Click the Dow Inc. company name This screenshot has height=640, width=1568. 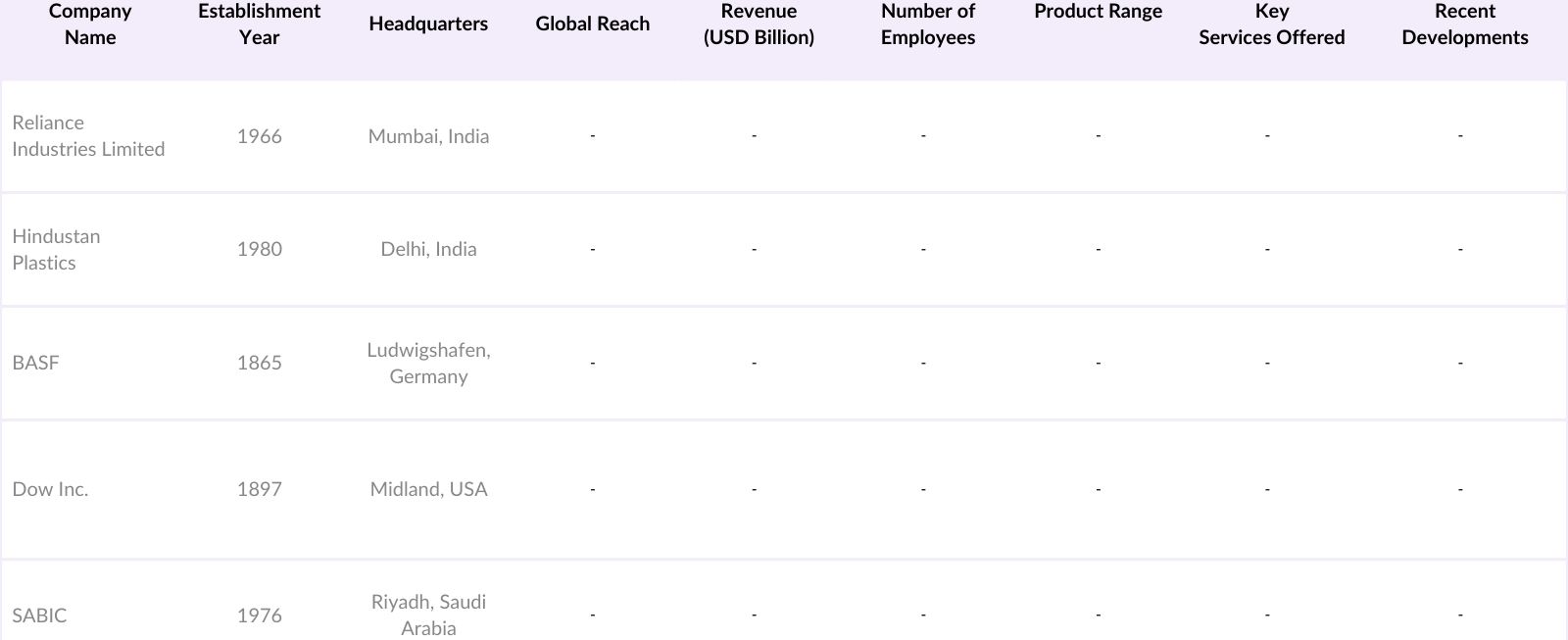50,489
